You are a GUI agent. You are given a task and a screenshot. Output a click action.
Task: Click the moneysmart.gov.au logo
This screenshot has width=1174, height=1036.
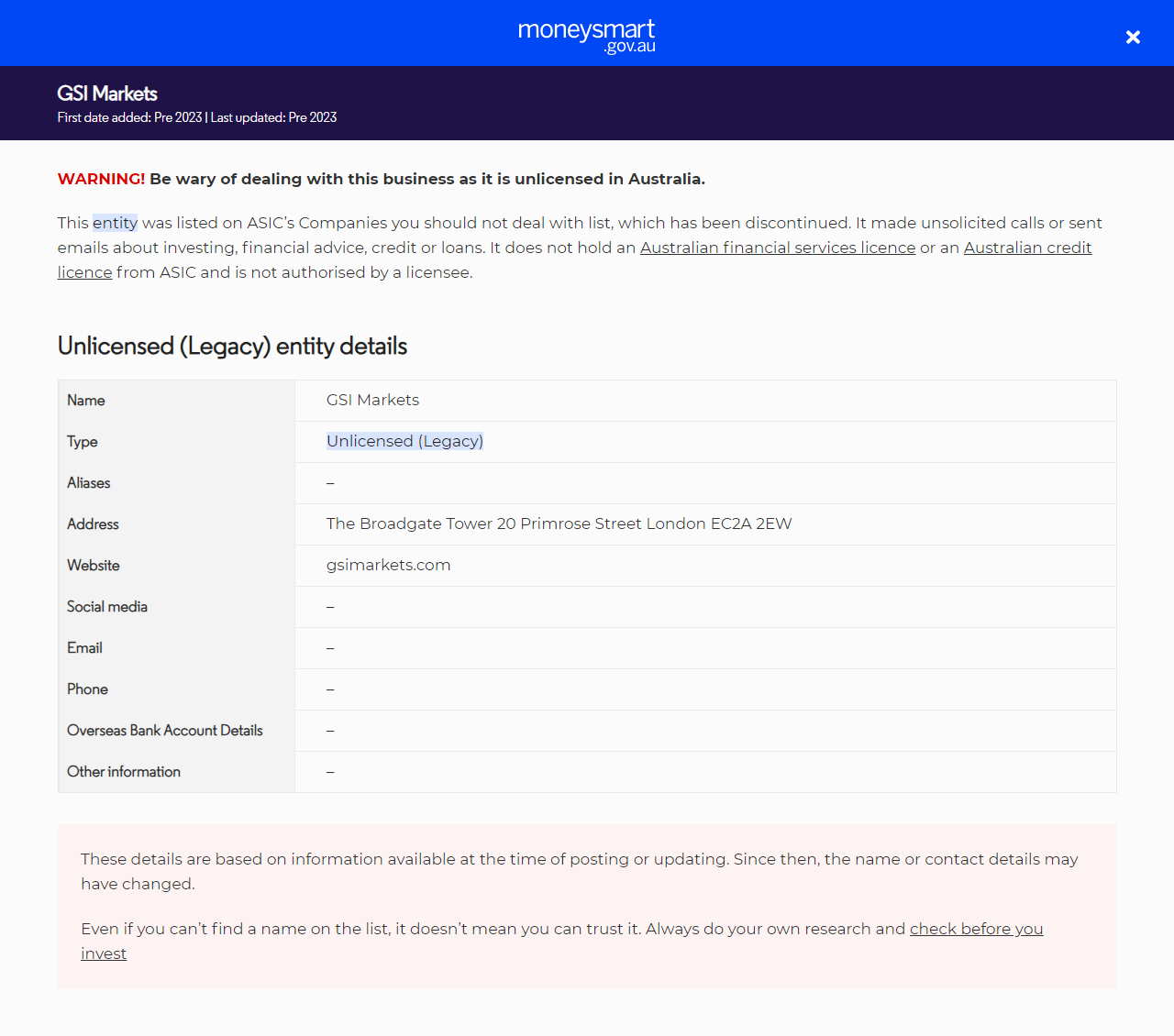point(586,35)
